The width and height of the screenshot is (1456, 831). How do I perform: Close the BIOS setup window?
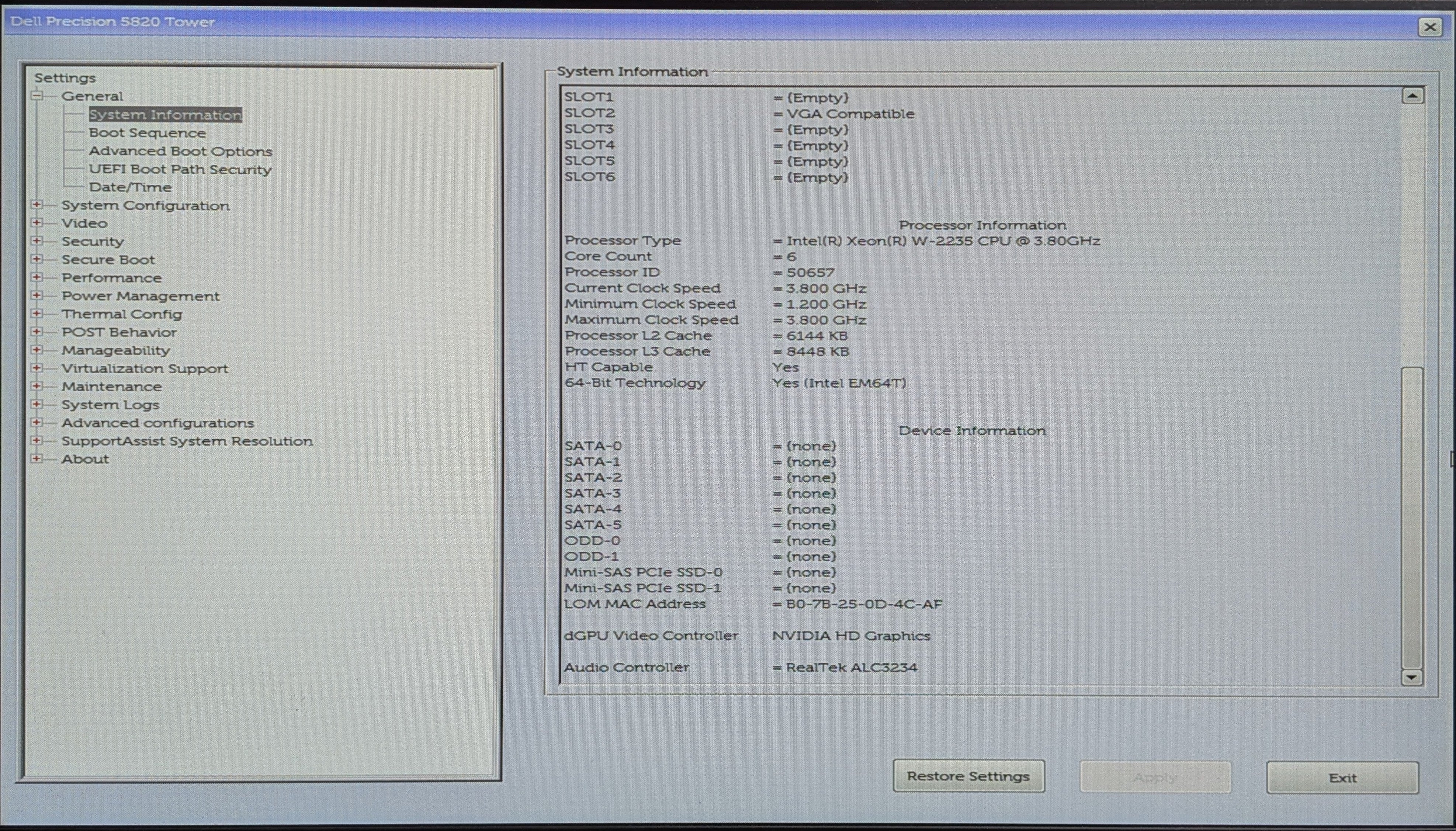click(x=1430, y=27)
